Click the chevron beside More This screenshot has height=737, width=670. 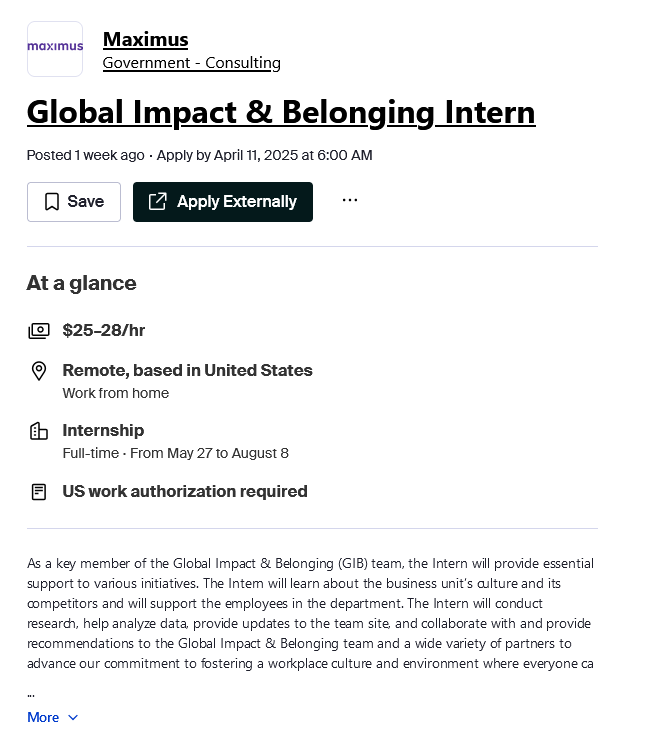73,718
